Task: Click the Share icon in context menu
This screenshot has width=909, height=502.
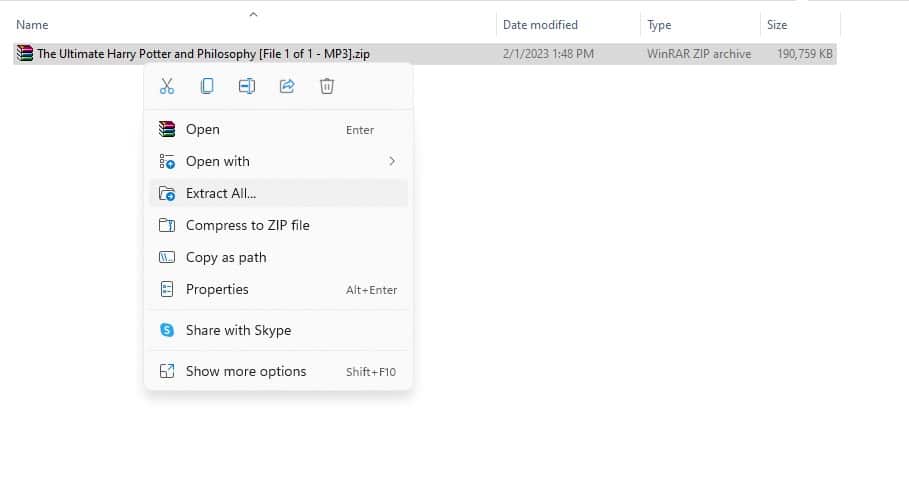Action: point(287,86)
